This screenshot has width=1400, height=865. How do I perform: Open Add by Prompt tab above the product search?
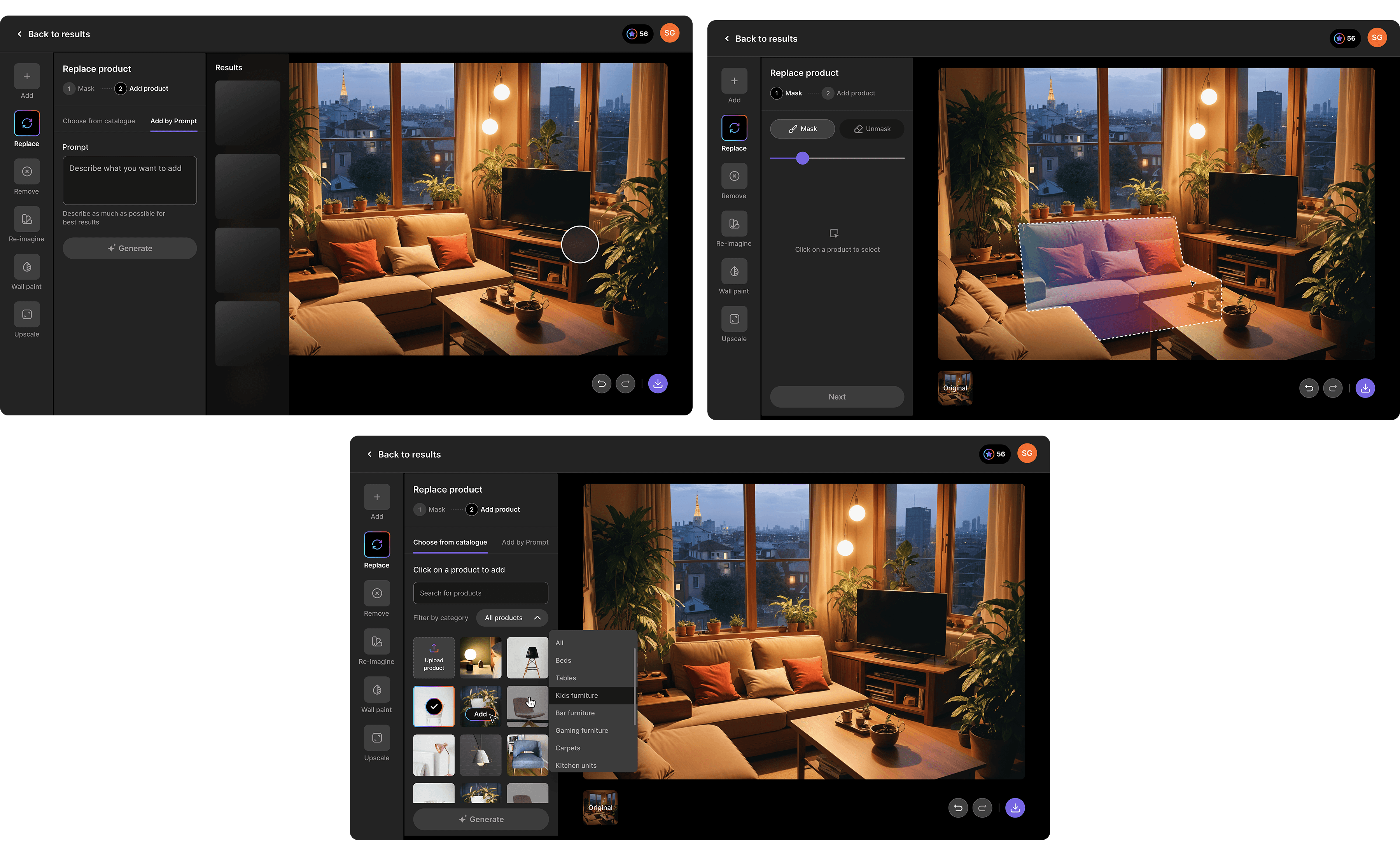click(525, 542)
